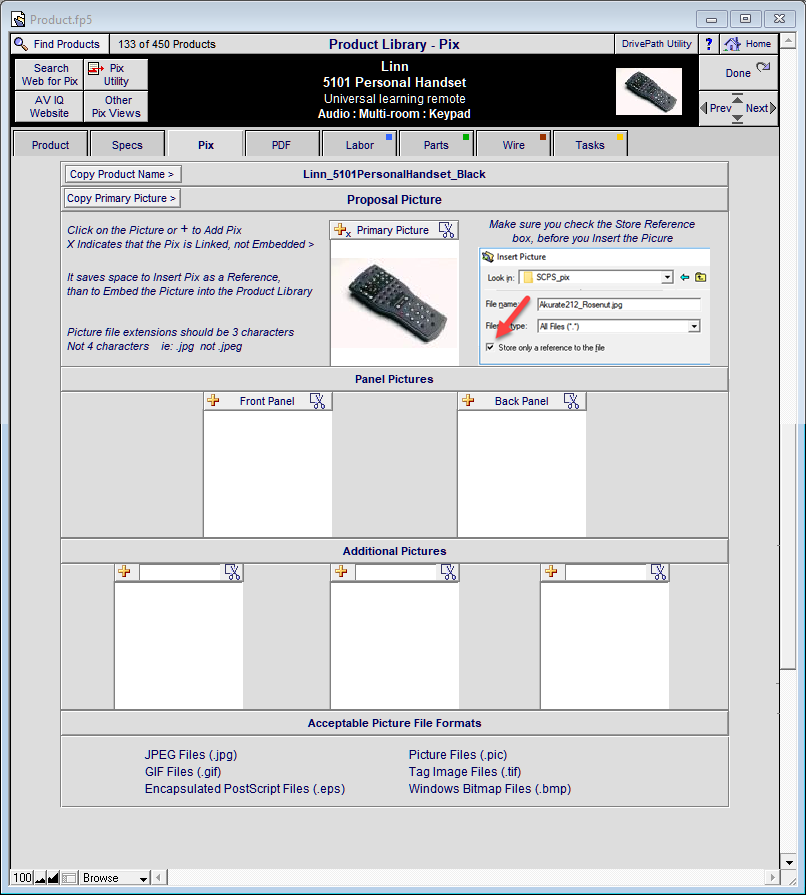Open the DrivePath Utility

tap(656, 44)
